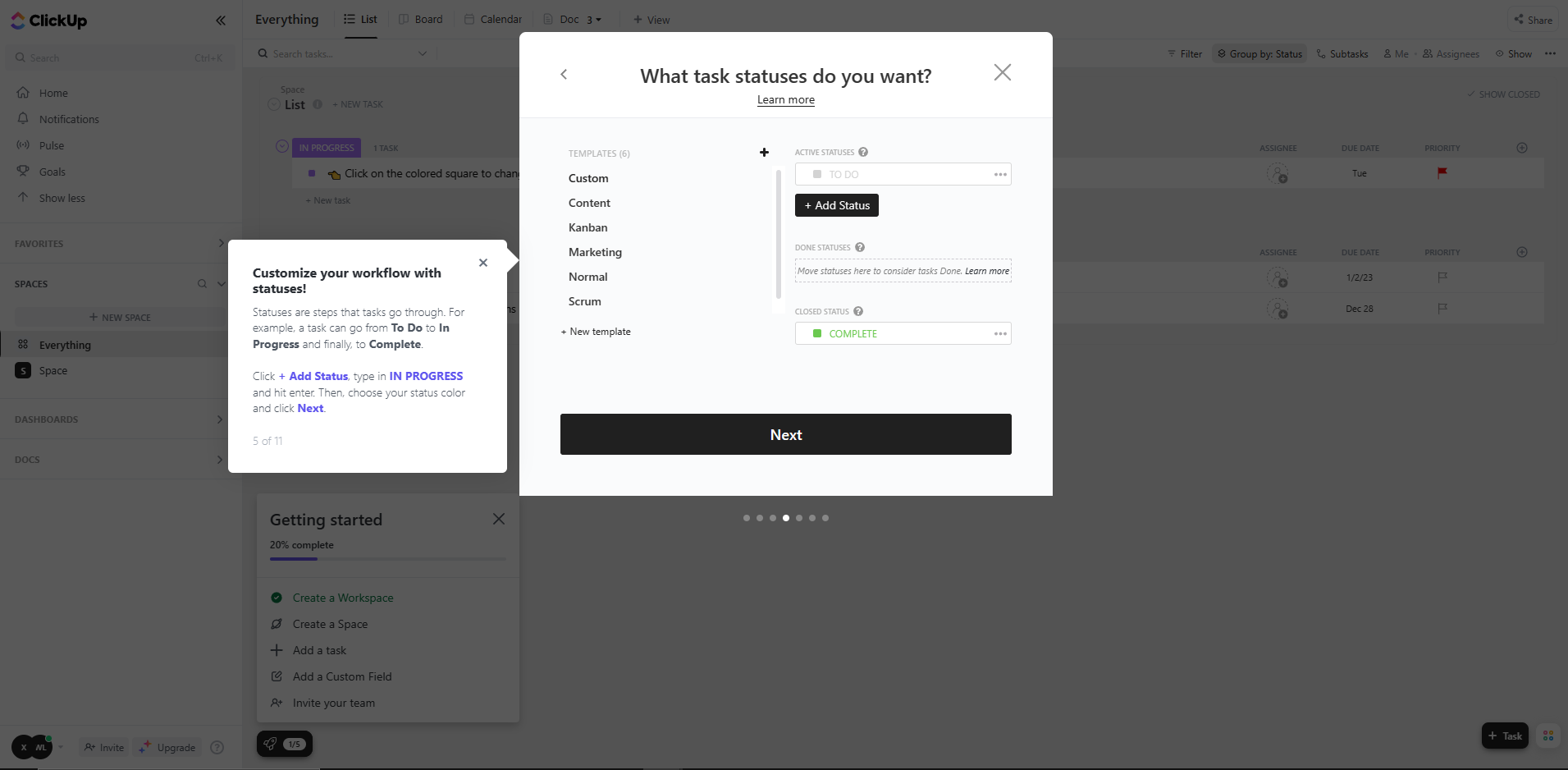Select the Kanban template

pyautogui.click(x=588, y=227)
